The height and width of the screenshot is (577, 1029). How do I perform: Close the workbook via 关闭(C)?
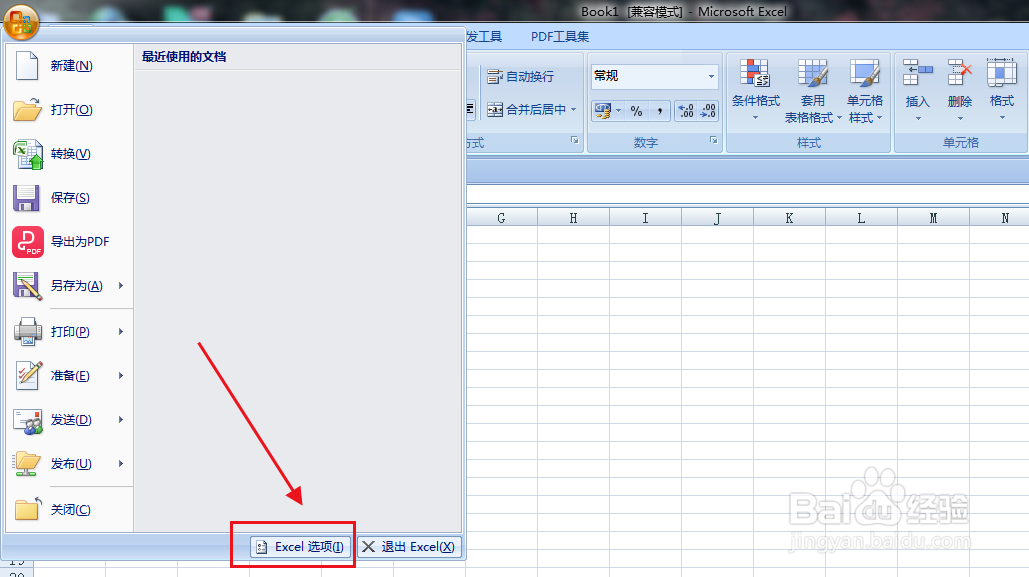pyautogui.click(x=71, y=509)
